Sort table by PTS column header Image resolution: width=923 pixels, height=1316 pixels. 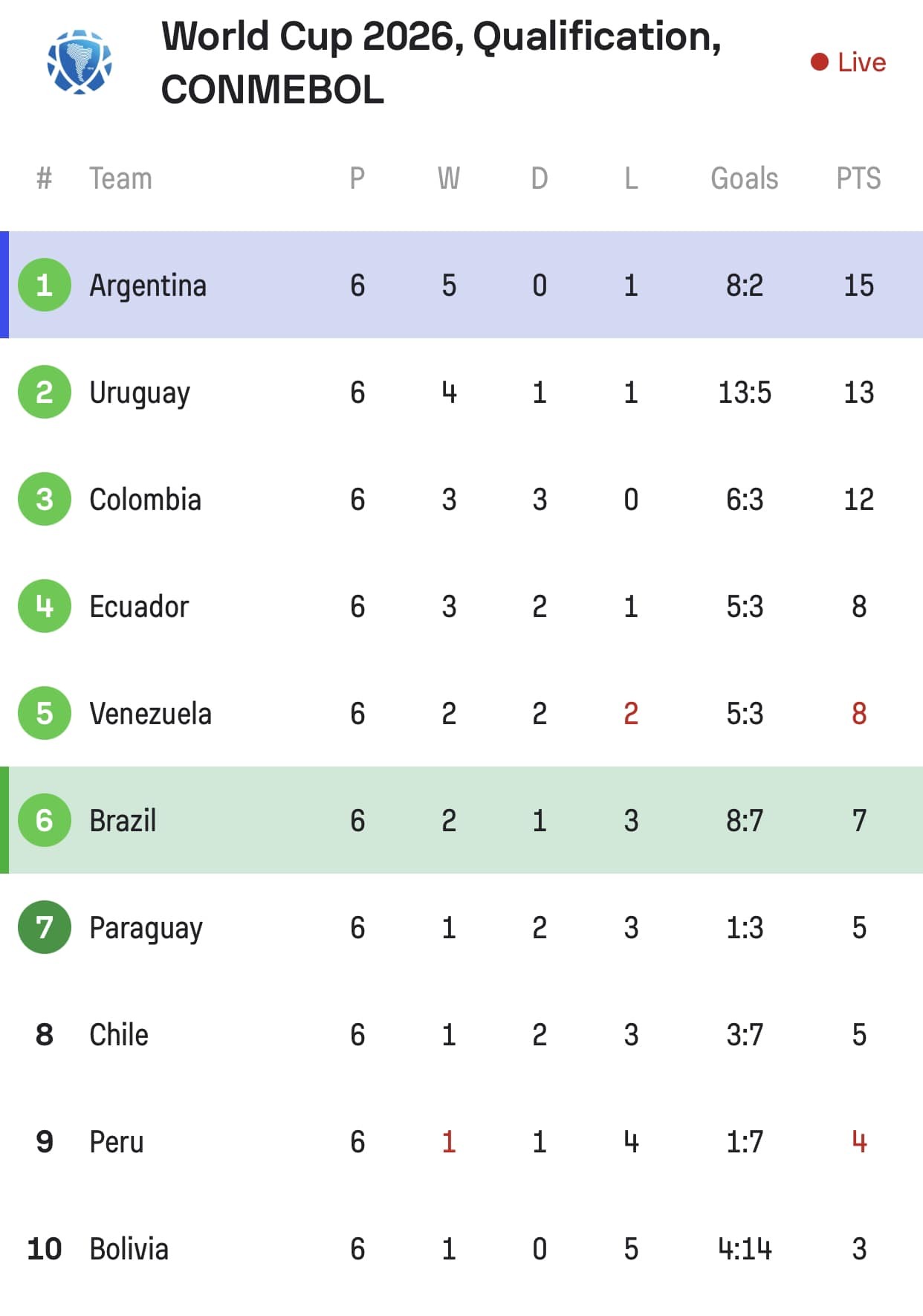click(x=858, y=178)
